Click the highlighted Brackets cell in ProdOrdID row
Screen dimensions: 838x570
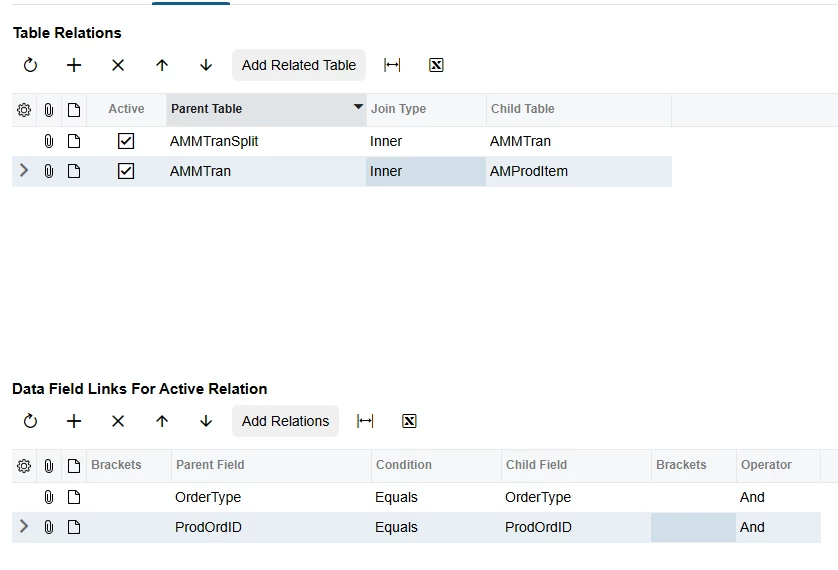693,527
